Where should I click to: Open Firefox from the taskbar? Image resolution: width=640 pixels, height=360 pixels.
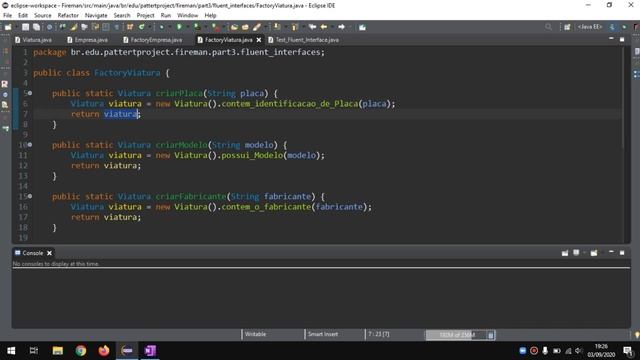tap(104, 351)
